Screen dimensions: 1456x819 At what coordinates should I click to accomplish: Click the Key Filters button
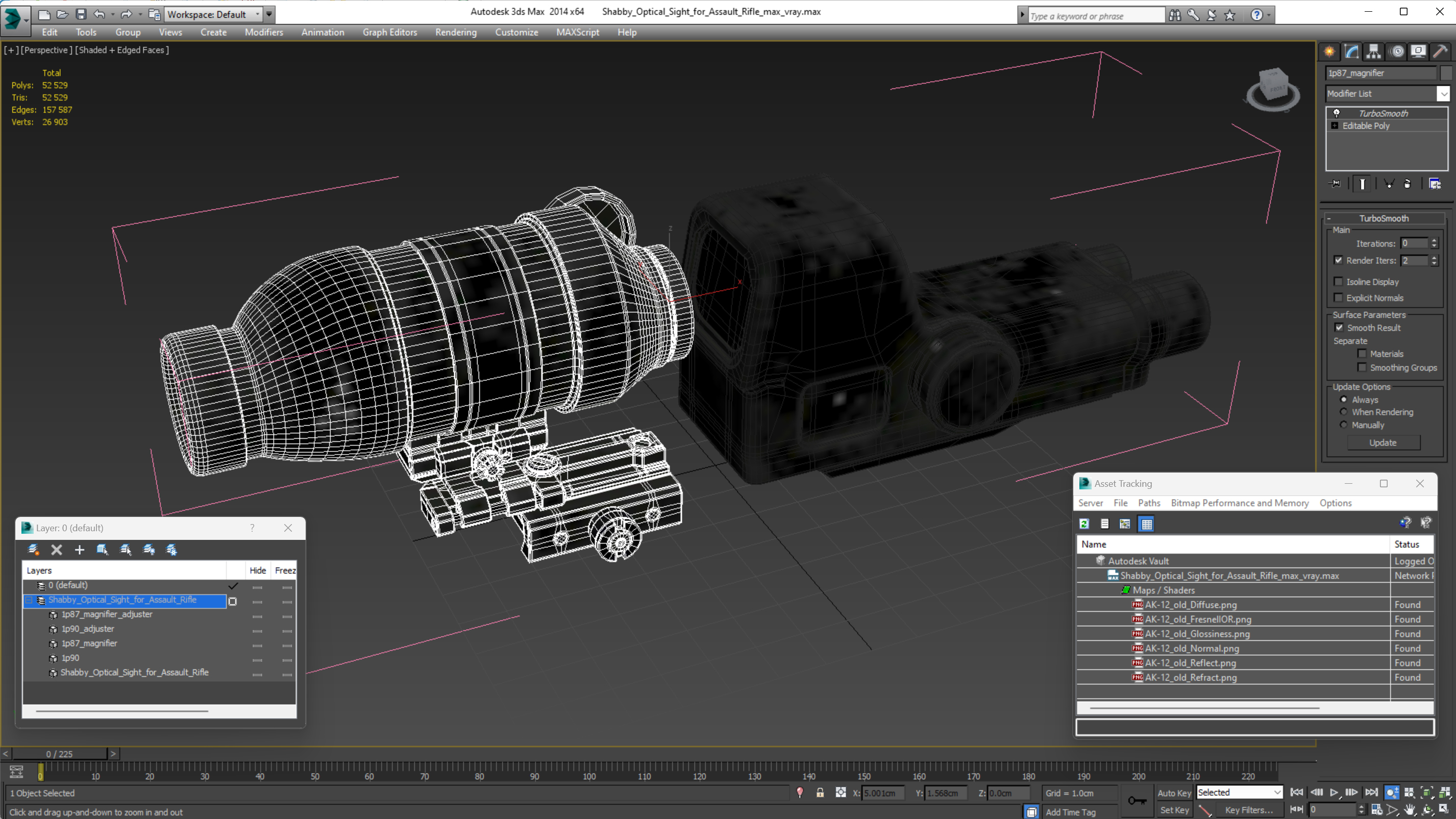pyautogui.click(x=1249, y=810)
